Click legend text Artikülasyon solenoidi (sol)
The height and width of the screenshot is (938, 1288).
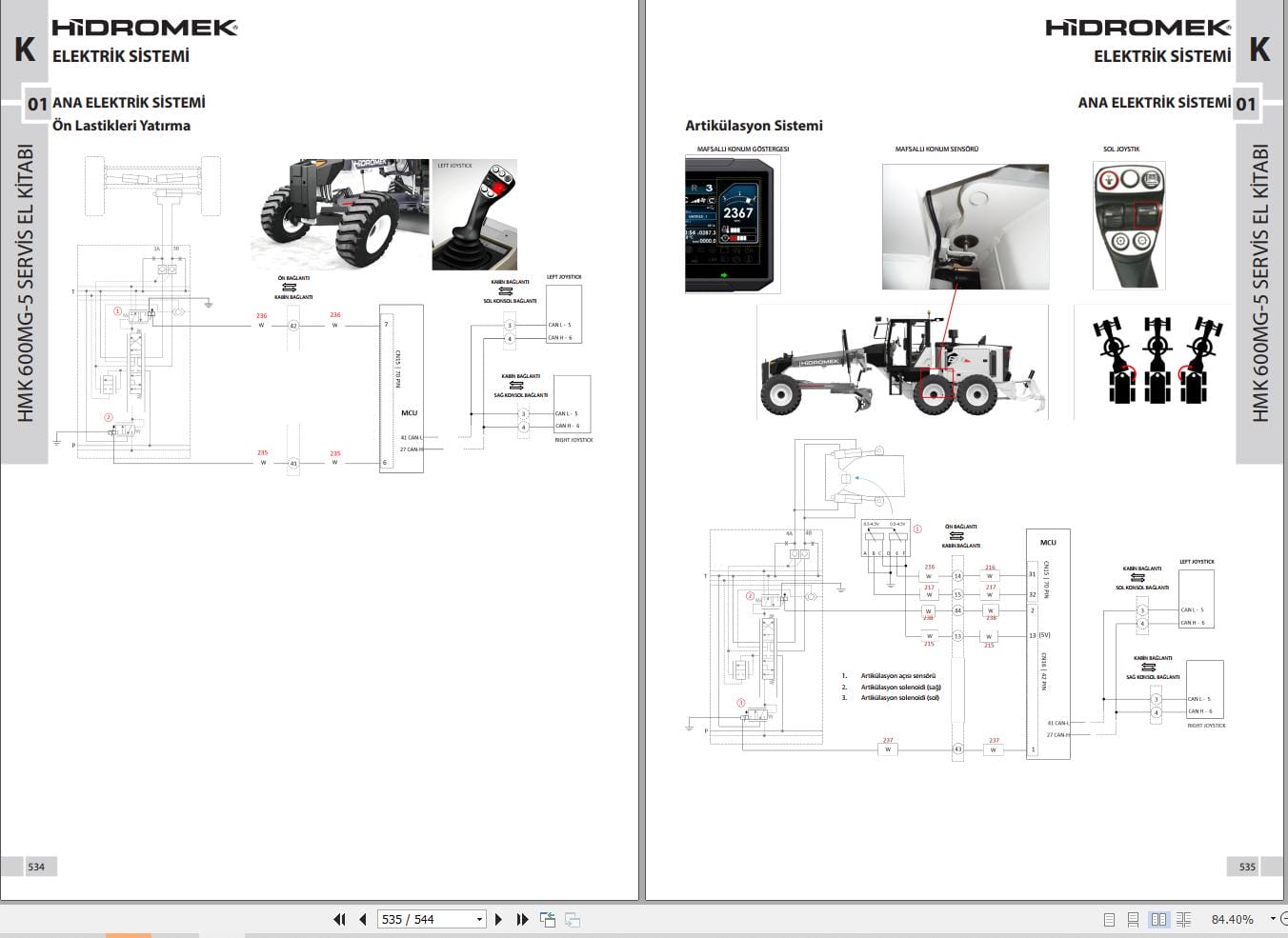(900, 698)
